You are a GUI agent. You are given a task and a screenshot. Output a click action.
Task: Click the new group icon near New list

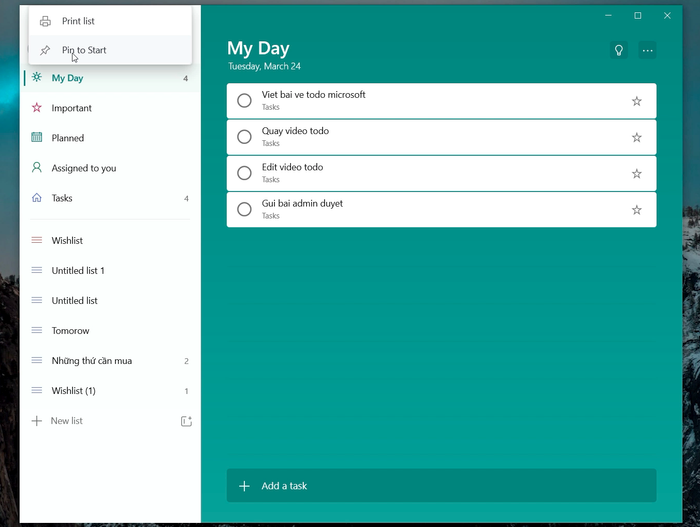186,421
